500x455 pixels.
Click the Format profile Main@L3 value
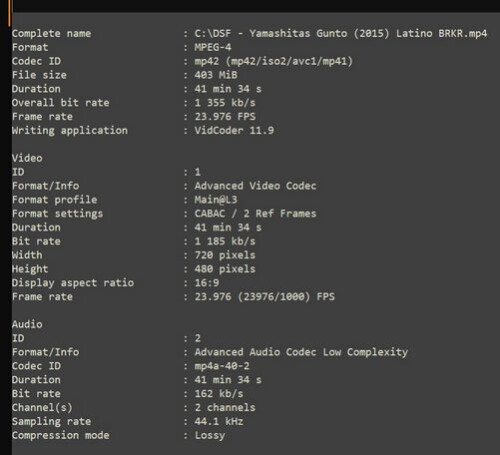(x=216, y=200)
